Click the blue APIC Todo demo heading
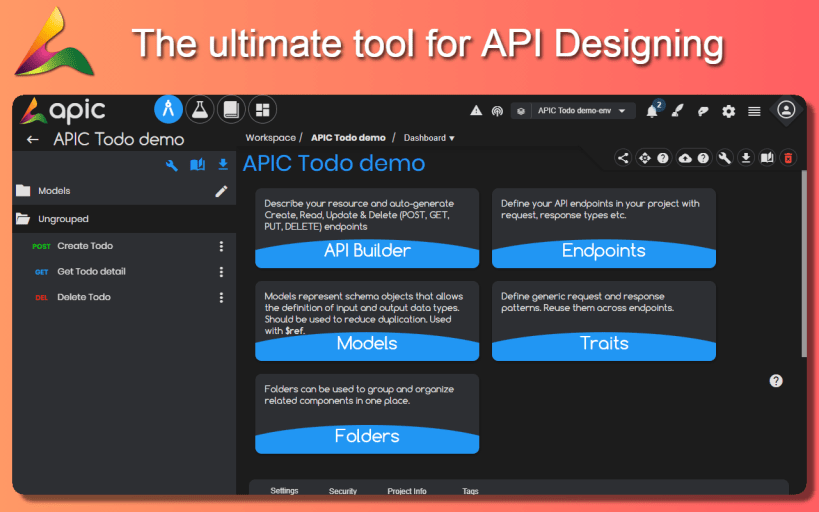 334,163
